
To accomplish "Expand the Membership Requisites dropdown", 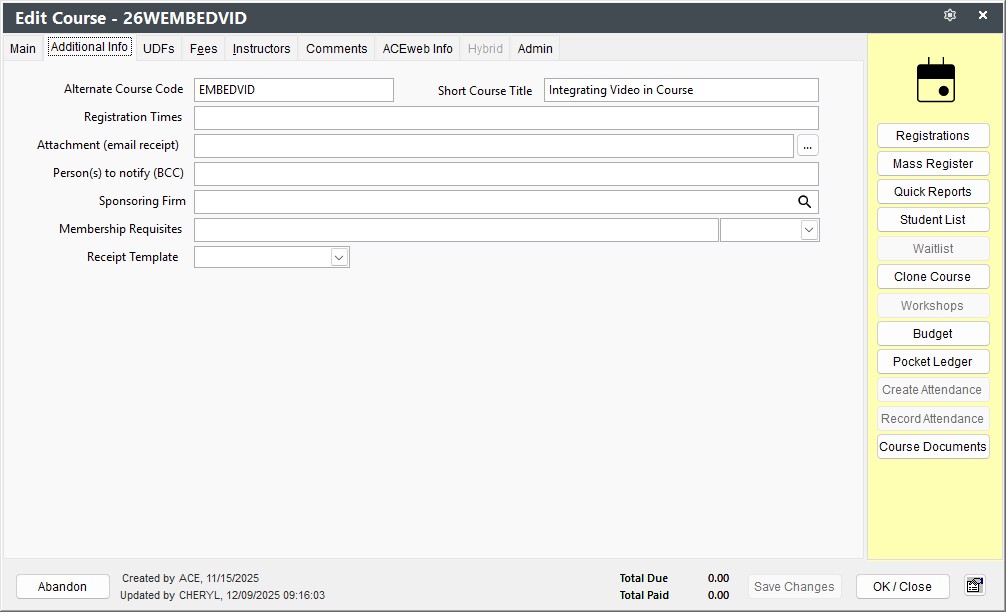I will tap(809, 230).
